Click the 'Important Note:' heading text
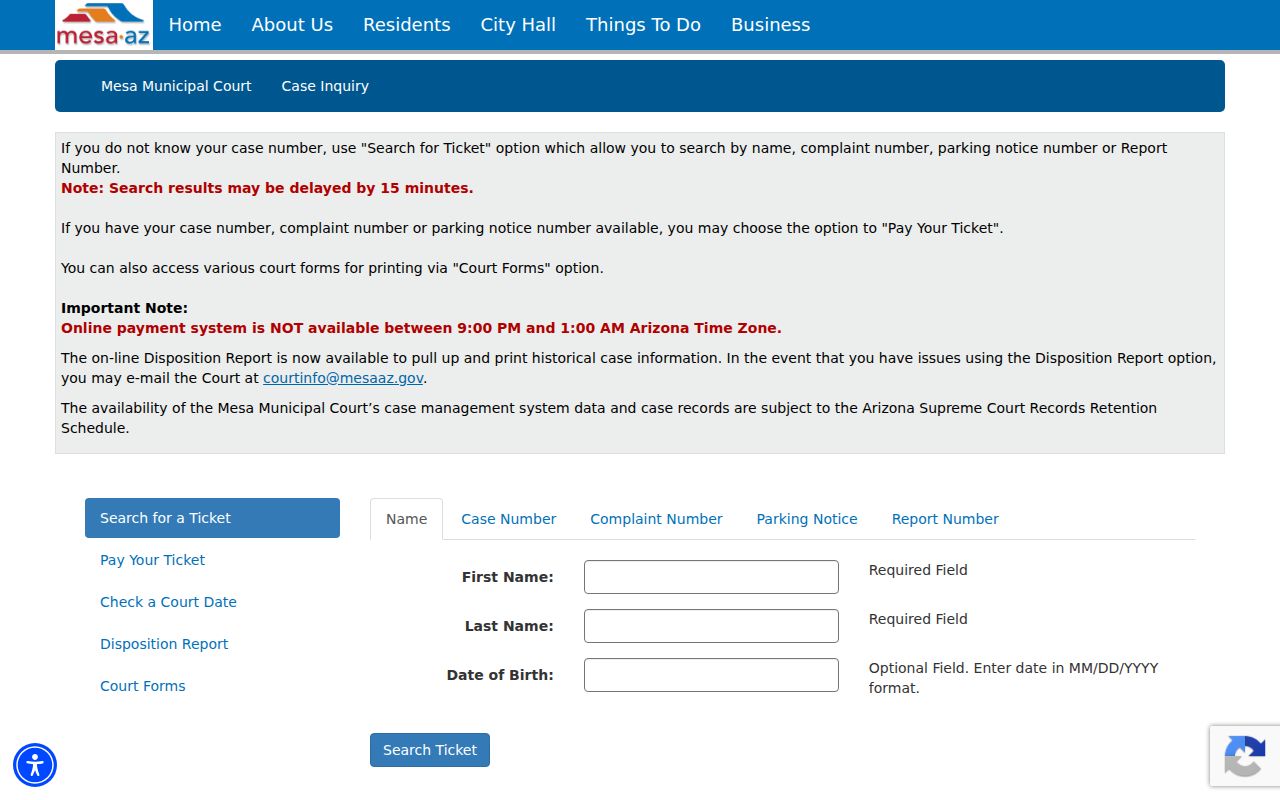 (124, 308)
